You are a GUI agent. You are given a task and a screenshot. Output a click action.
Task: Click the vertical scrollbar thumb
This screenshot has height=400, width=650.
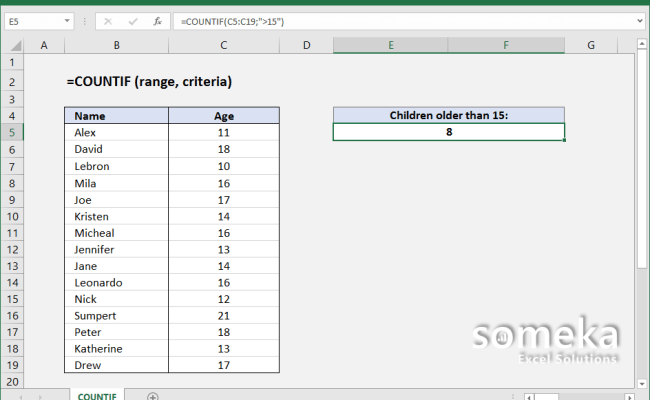coord(642,158)
